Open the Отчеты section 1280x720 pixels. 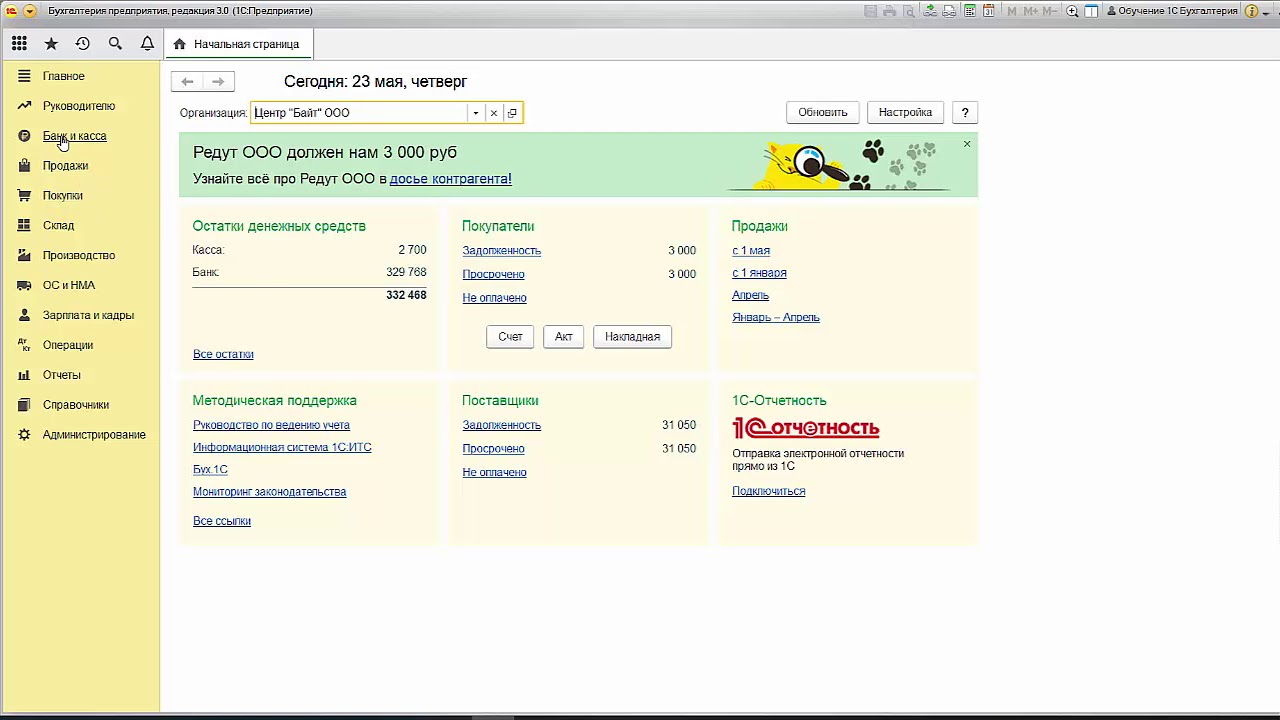coord(62,375)
